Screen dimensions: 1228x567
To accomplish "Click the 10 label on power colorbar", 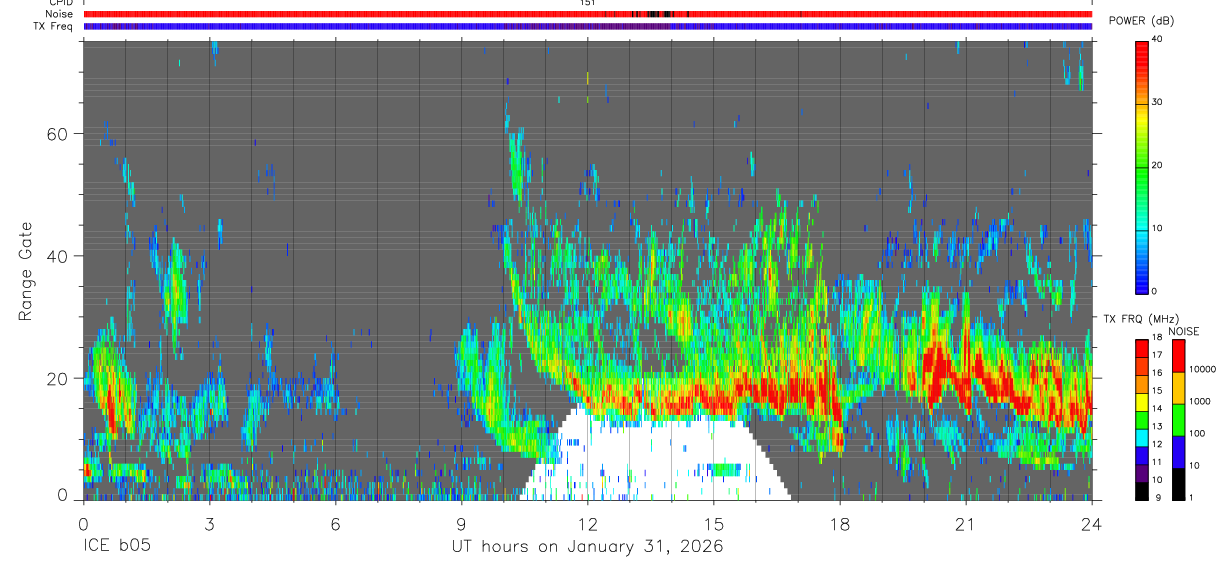I will [x=1156, y=228].
